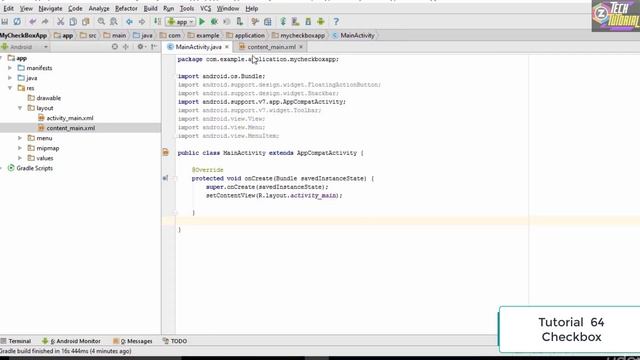Open the Android Monitor tool window

(71, 341)
